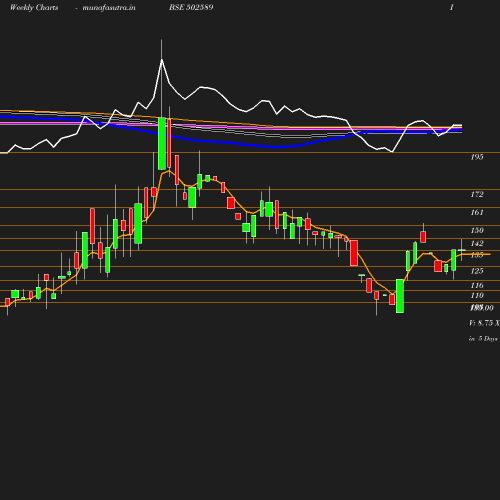Select the 116 price level label

tap(477, 285)
